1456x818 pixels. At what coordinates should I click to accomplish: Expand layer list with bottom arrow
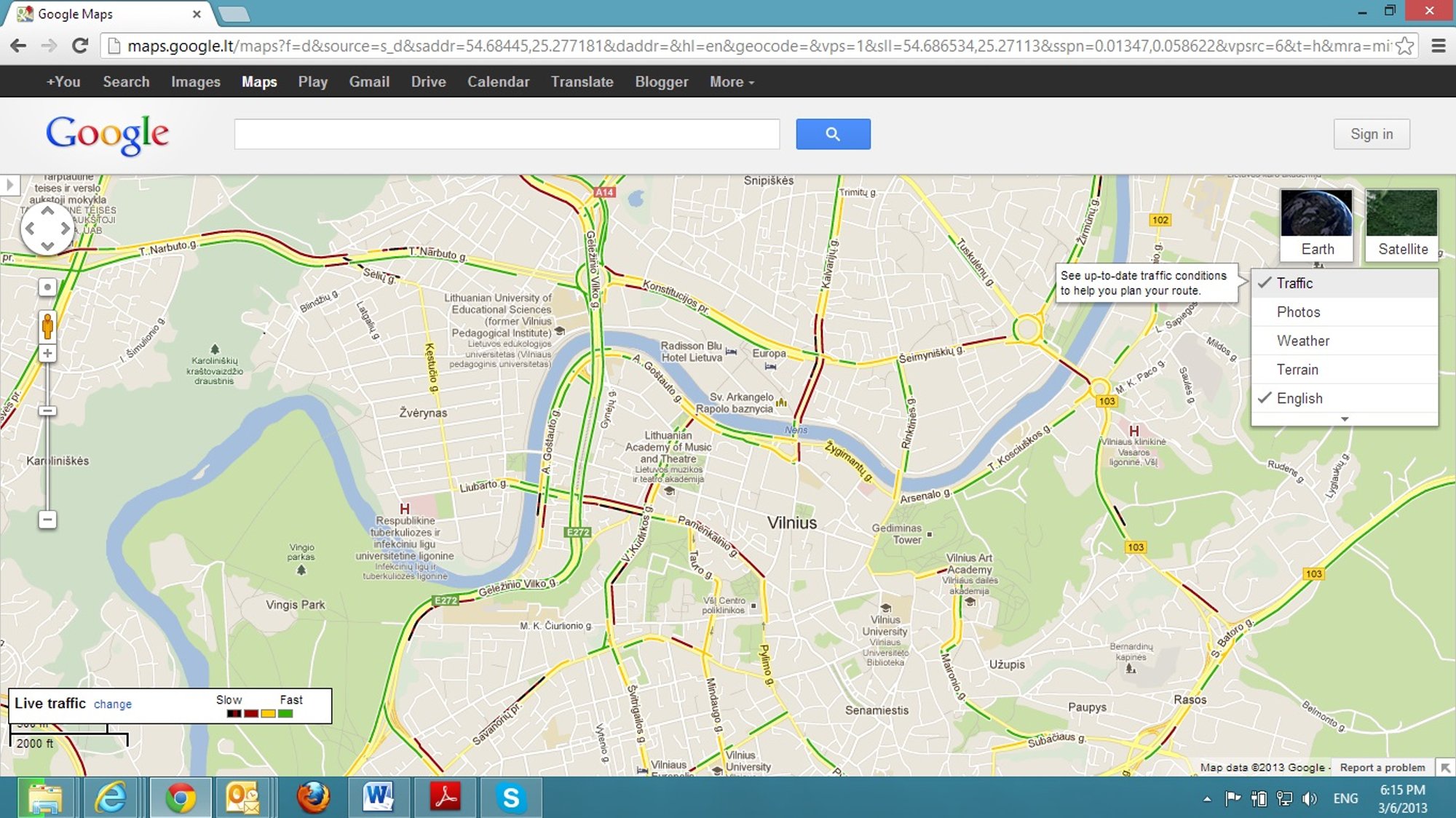tap(1344, 419)
